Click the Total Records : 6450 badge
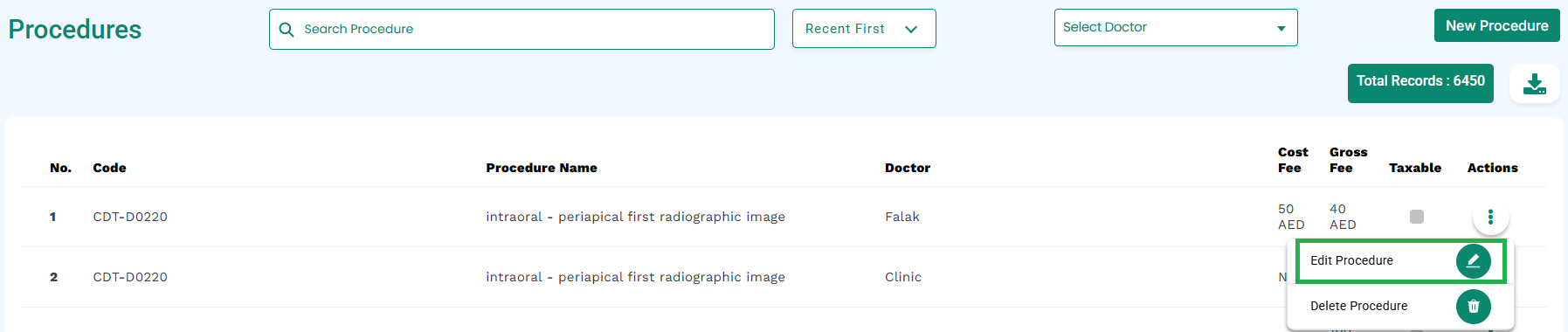 click(1420, 83)
